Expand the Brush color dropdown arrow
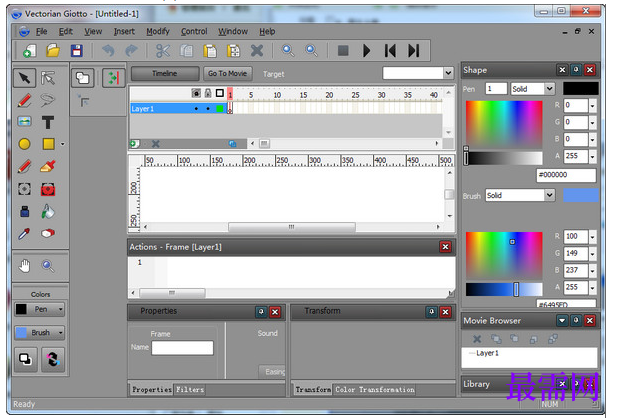 click(x=60, y=333)
